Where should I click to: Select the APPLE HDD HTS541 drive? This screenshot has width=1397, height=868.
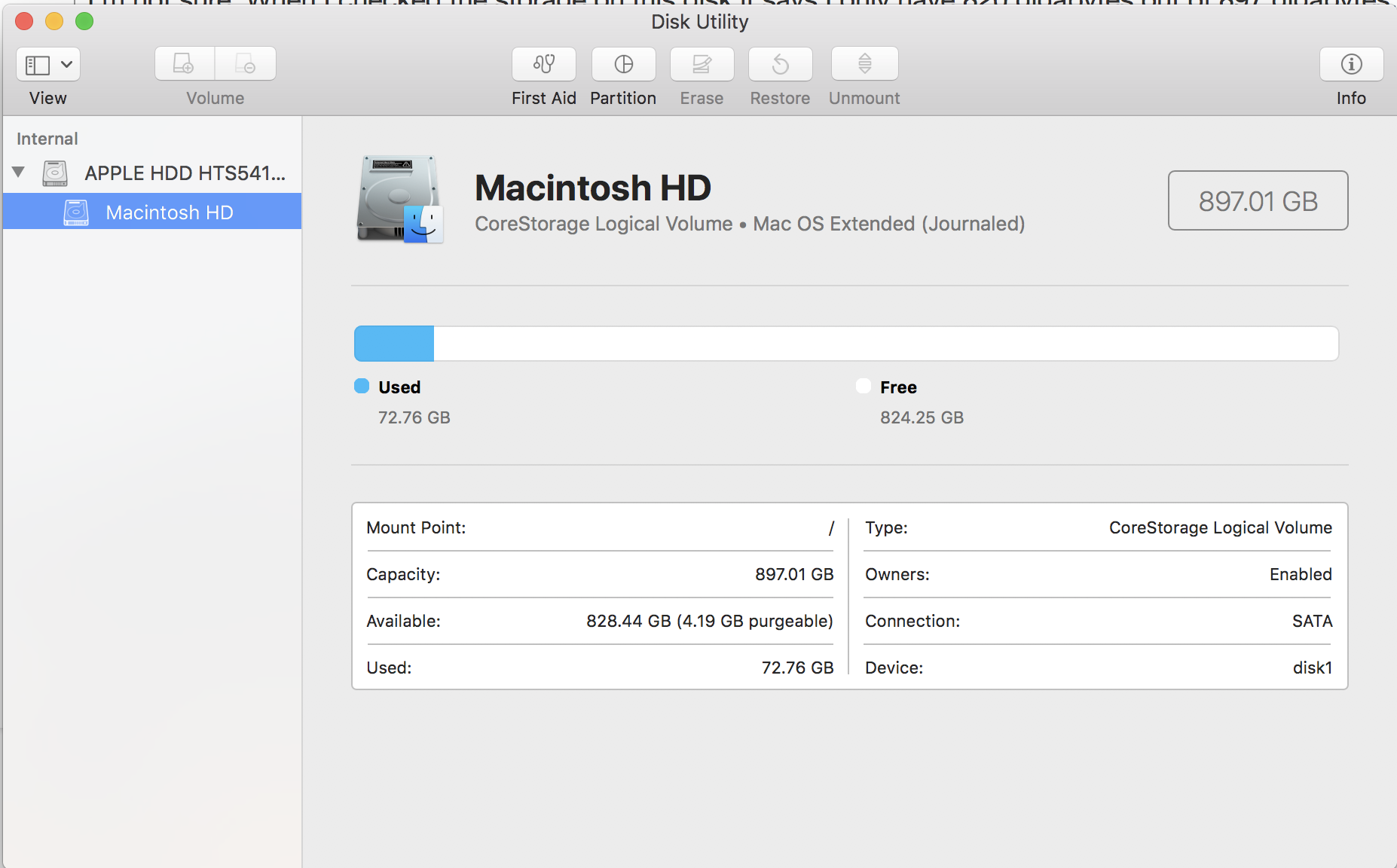coord(152,173)
